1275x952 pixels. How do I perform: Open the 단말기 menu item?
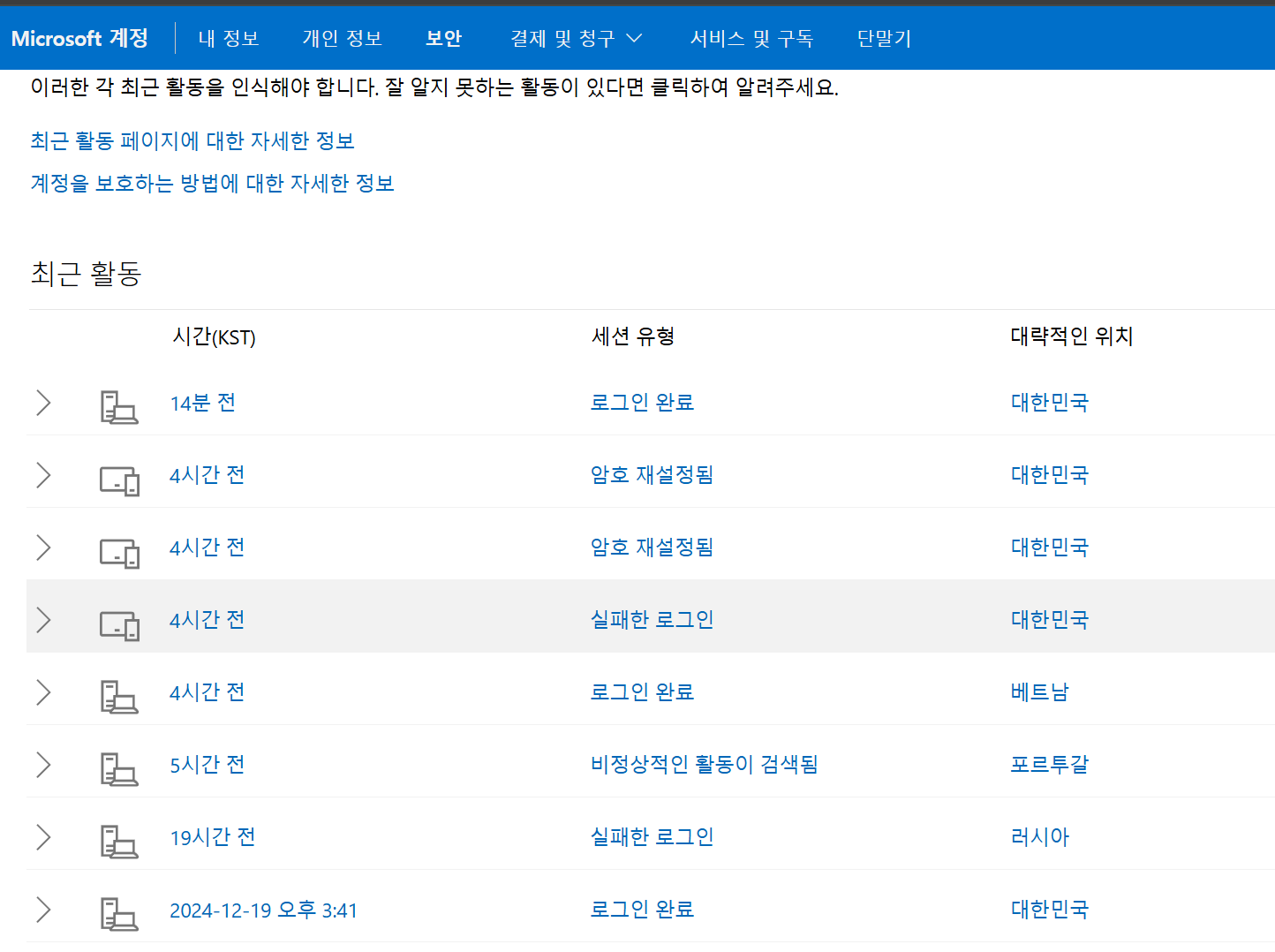[x=883, y=38]
